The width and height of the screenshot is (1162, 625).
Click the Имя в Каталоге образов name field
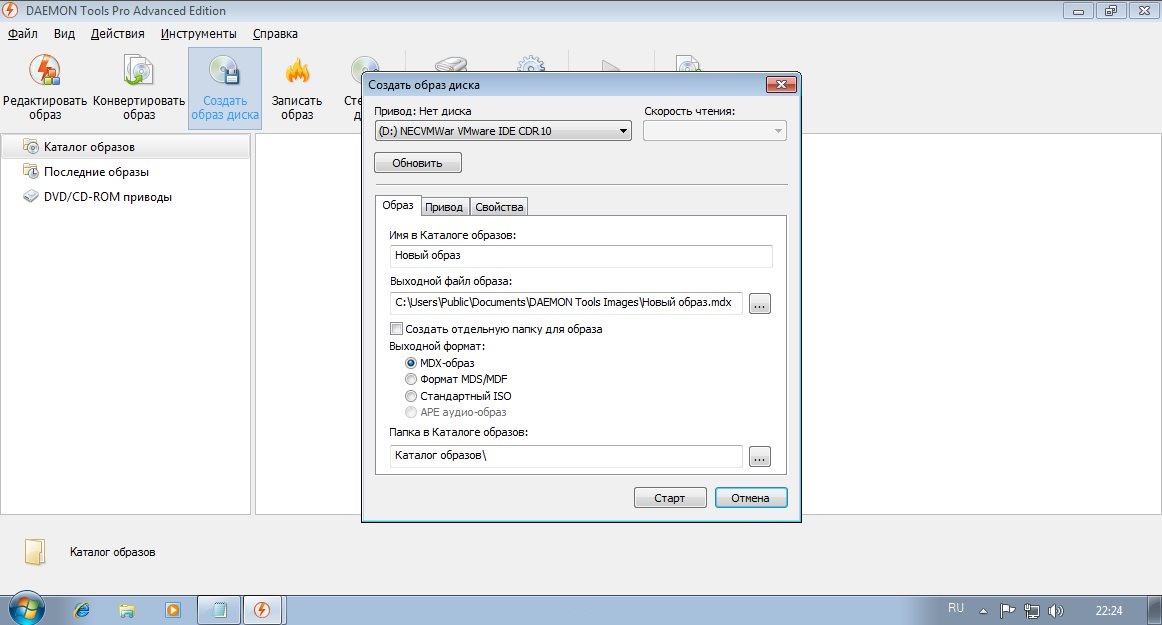tap(581, 256)
